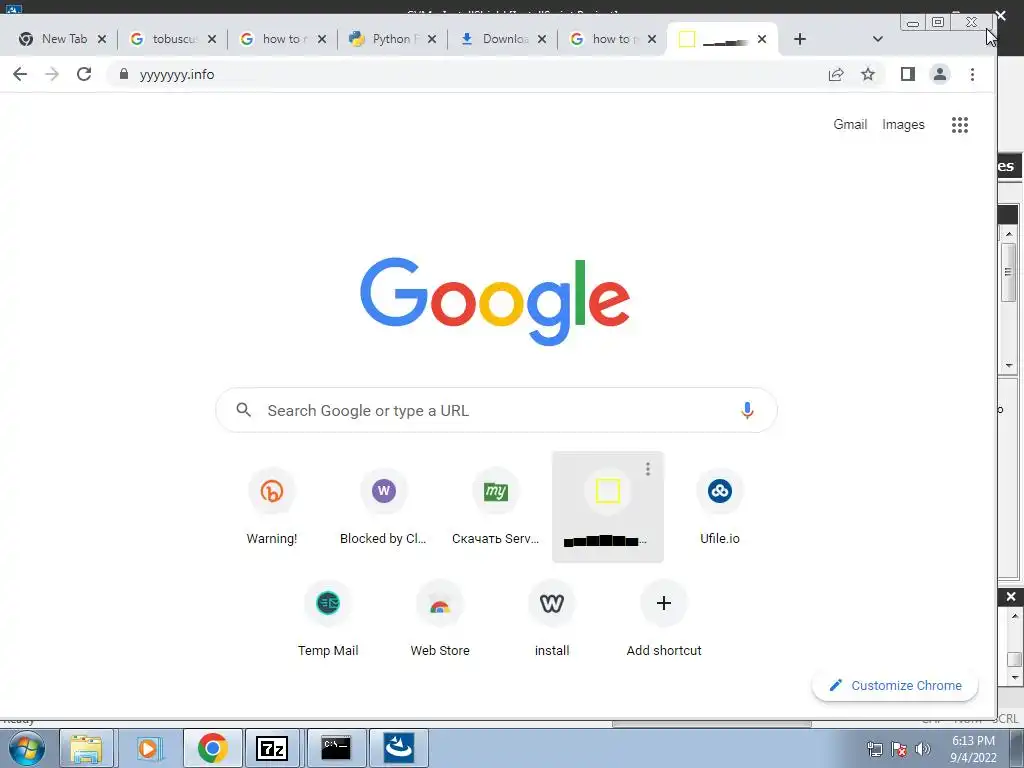Screen dimensions: 1024x768
Task: Click the Google logo
Action: coord(495,300)
